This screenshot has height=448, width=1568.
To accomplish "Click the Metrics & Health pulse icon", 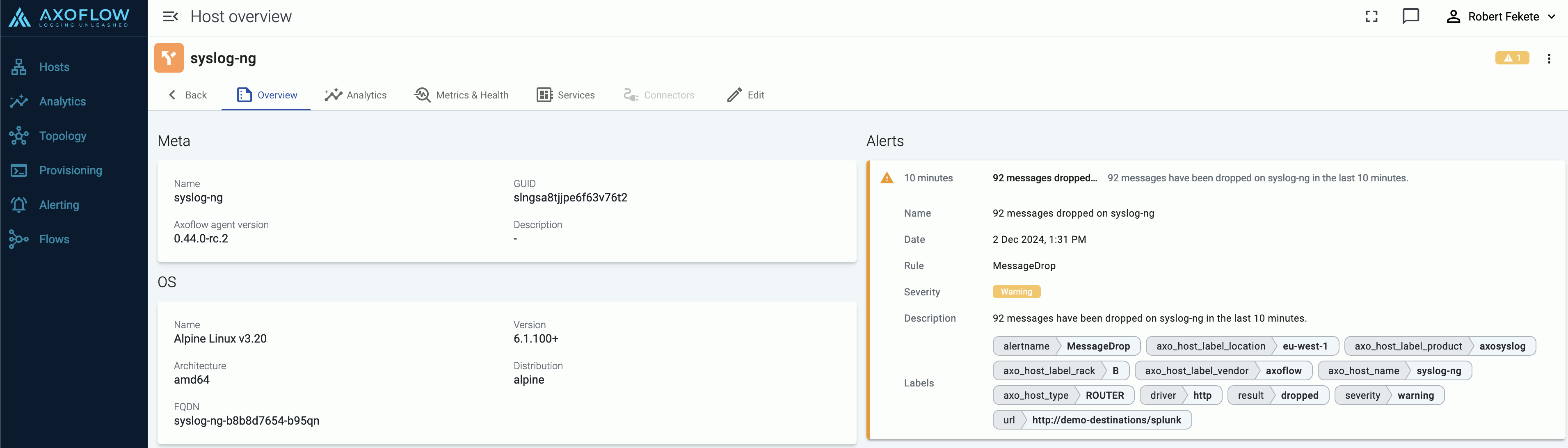I will tap(422, 95).
